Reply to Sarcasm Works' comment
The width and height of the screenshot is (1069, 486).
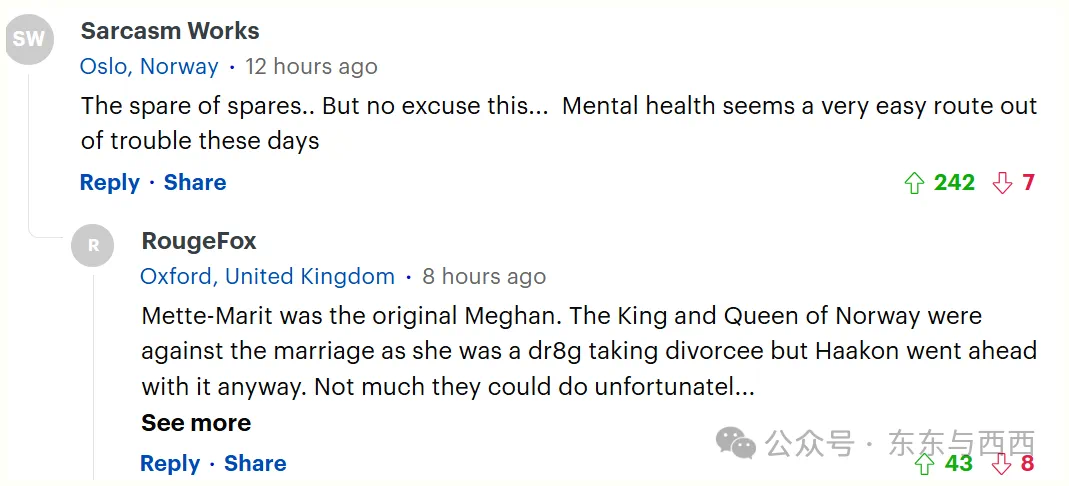point(110,183)
